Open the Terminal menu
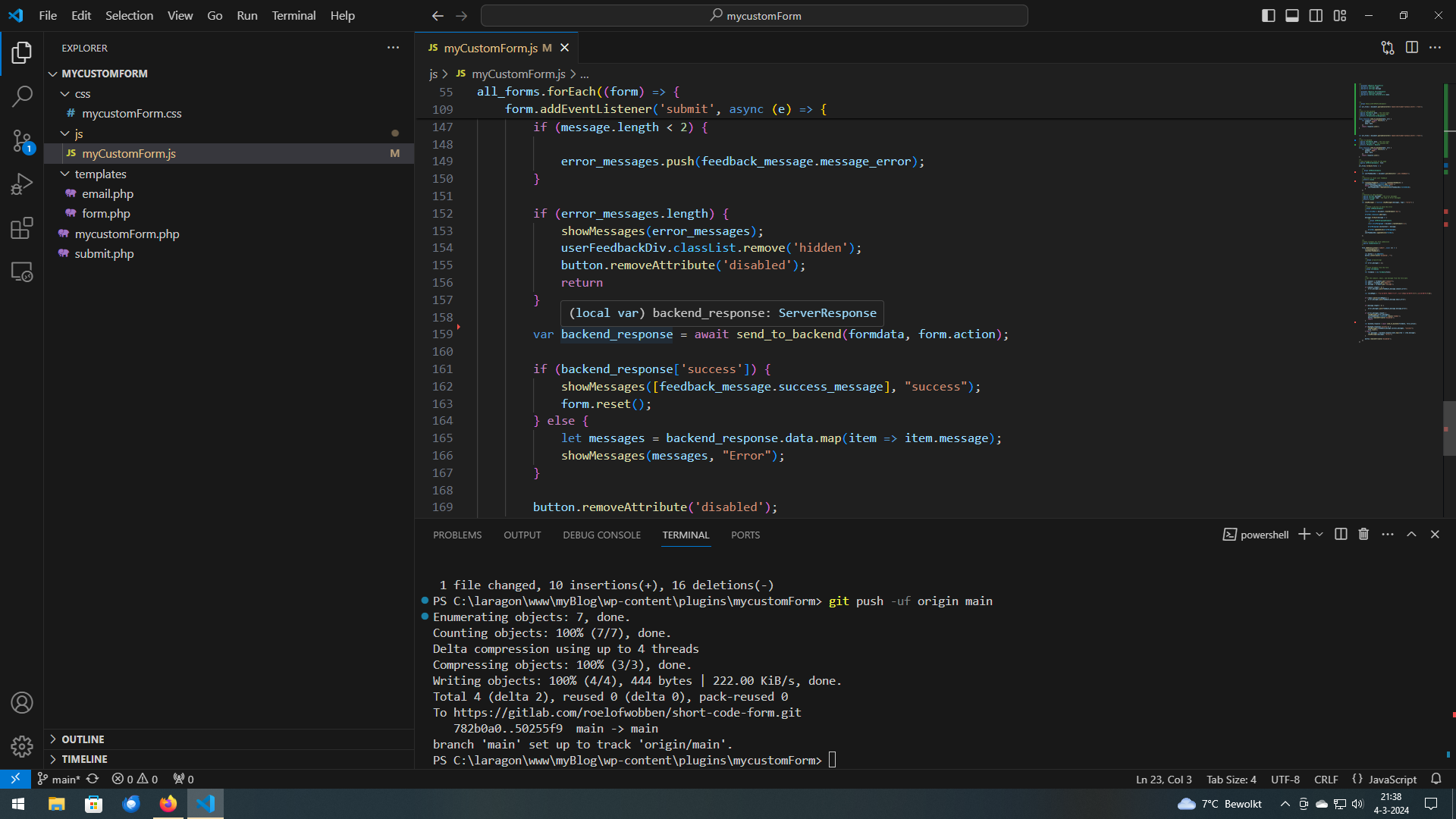Viewport: 1456px width, 819px height. [293, 15]
